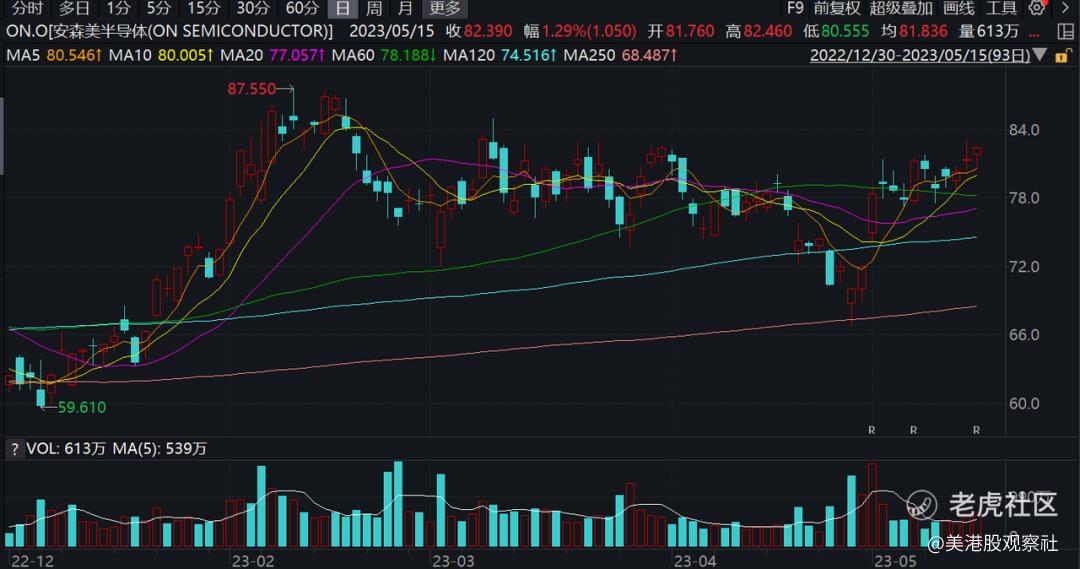
Task: Select the 1分 interval tab
Action: point(118,8)
